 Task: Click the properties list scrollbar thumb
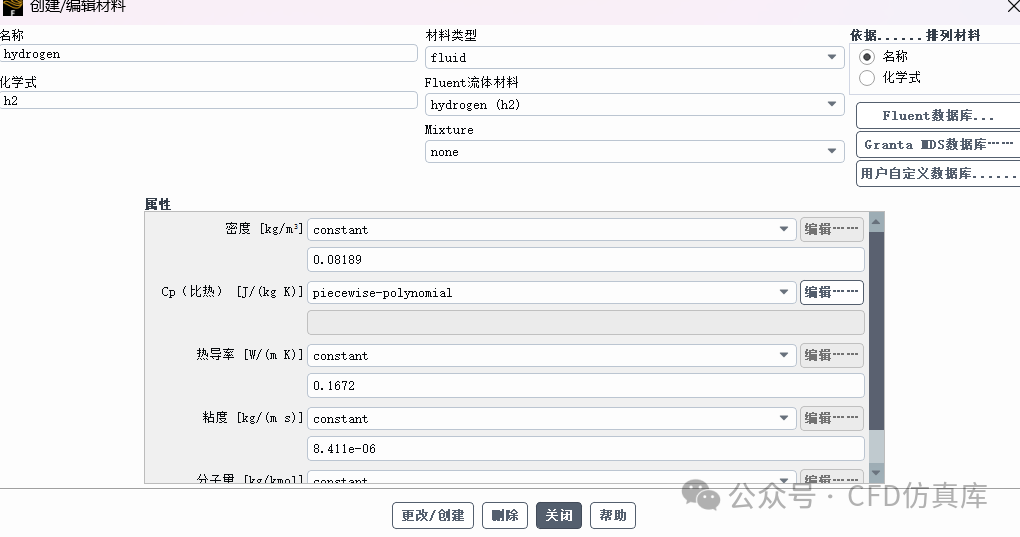(876, 331)
